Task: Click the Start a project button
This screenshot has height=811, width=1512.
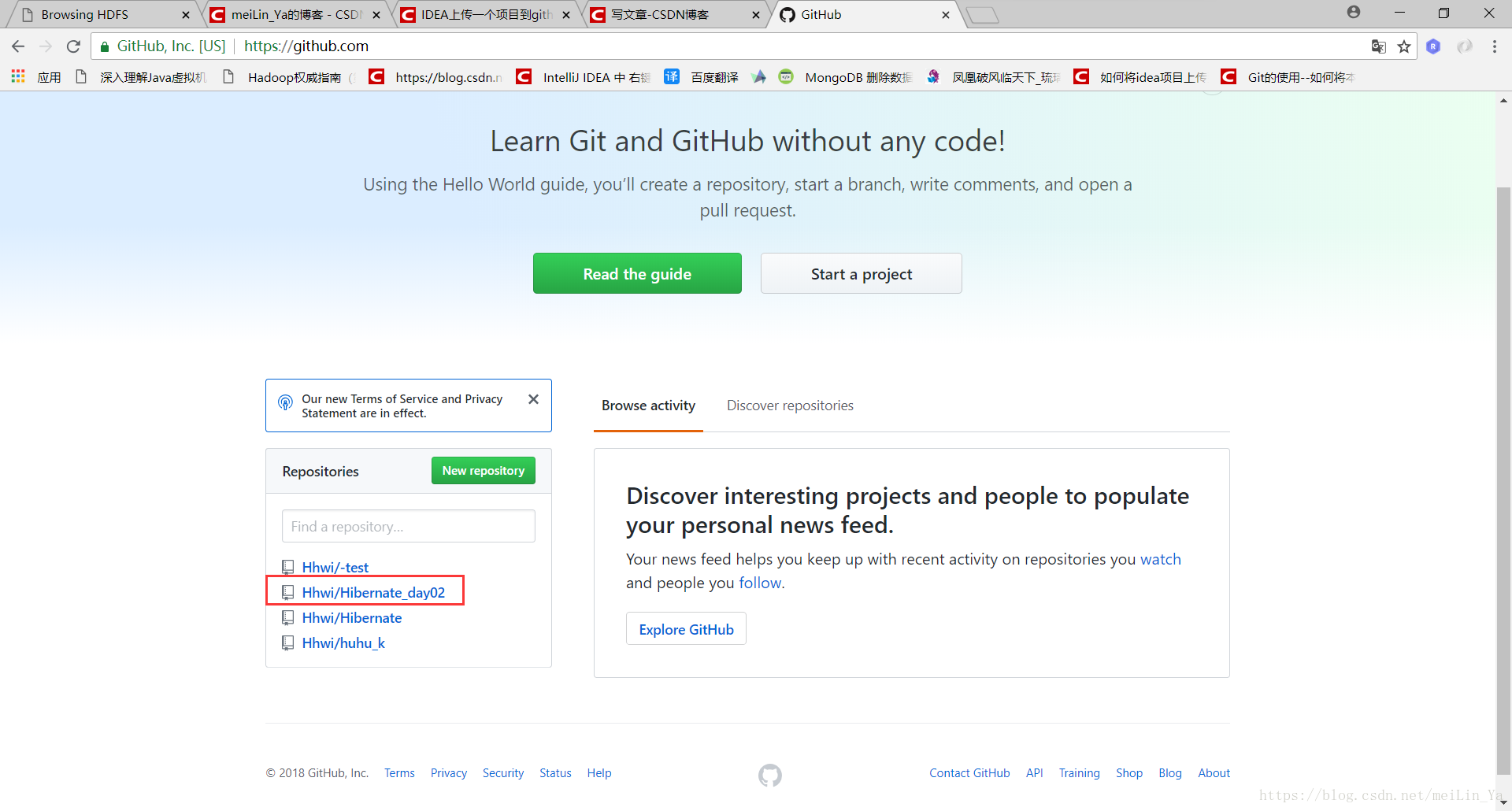Action: (862, 273)
